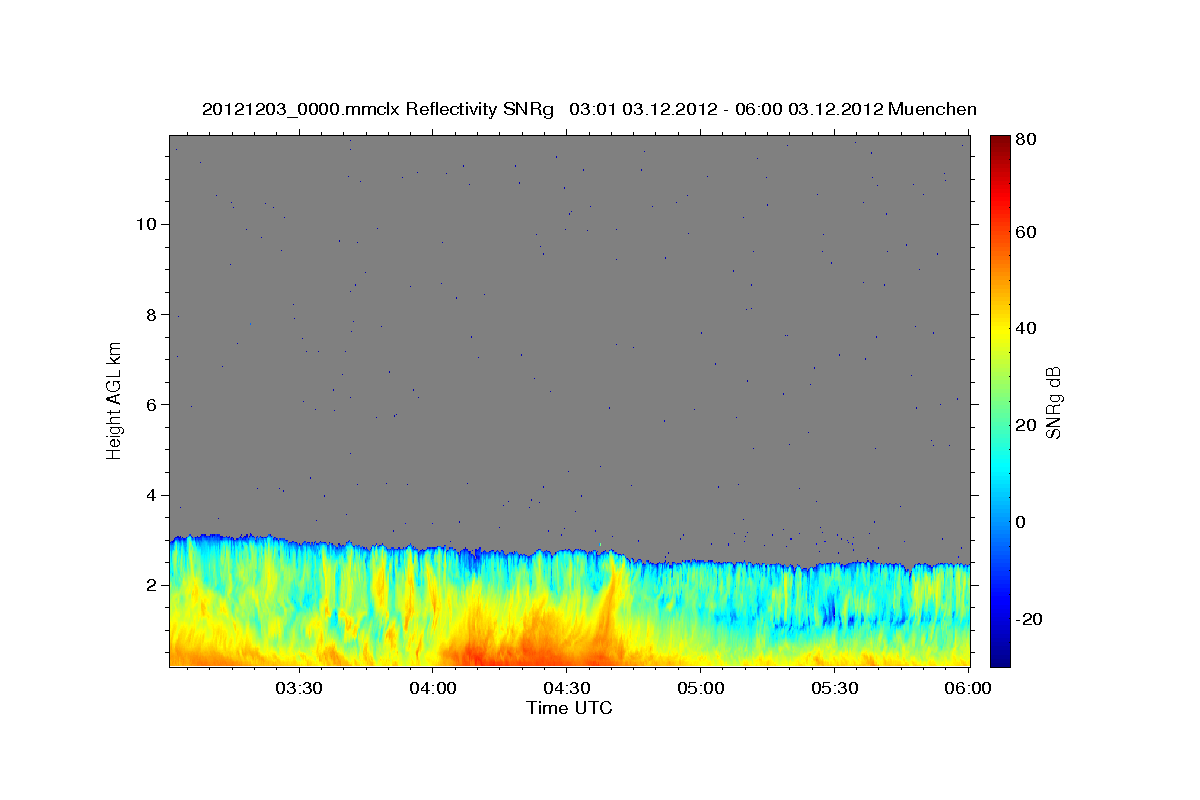This screenshot has width=1200, height=800.
Task: Select the 'Time UTC' axis label
Action: point(569,708)
